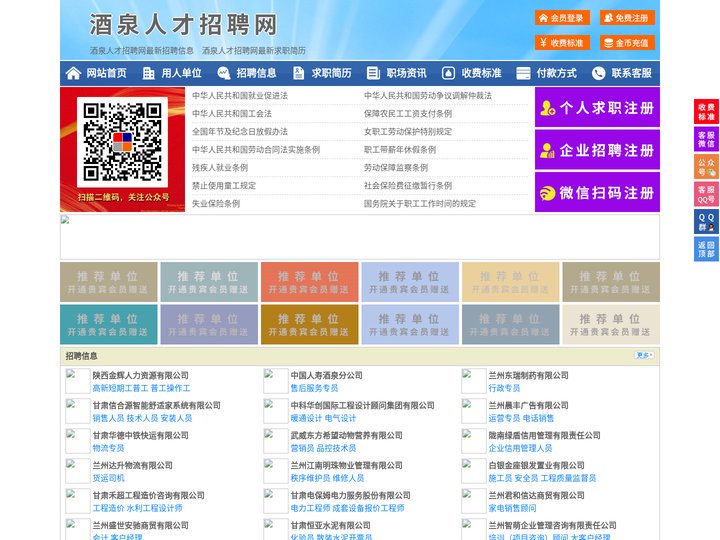The height and width of the screenshot is (540, 720).
Task: Open the purple 客服微信 side widget
Action: [706, 139]
